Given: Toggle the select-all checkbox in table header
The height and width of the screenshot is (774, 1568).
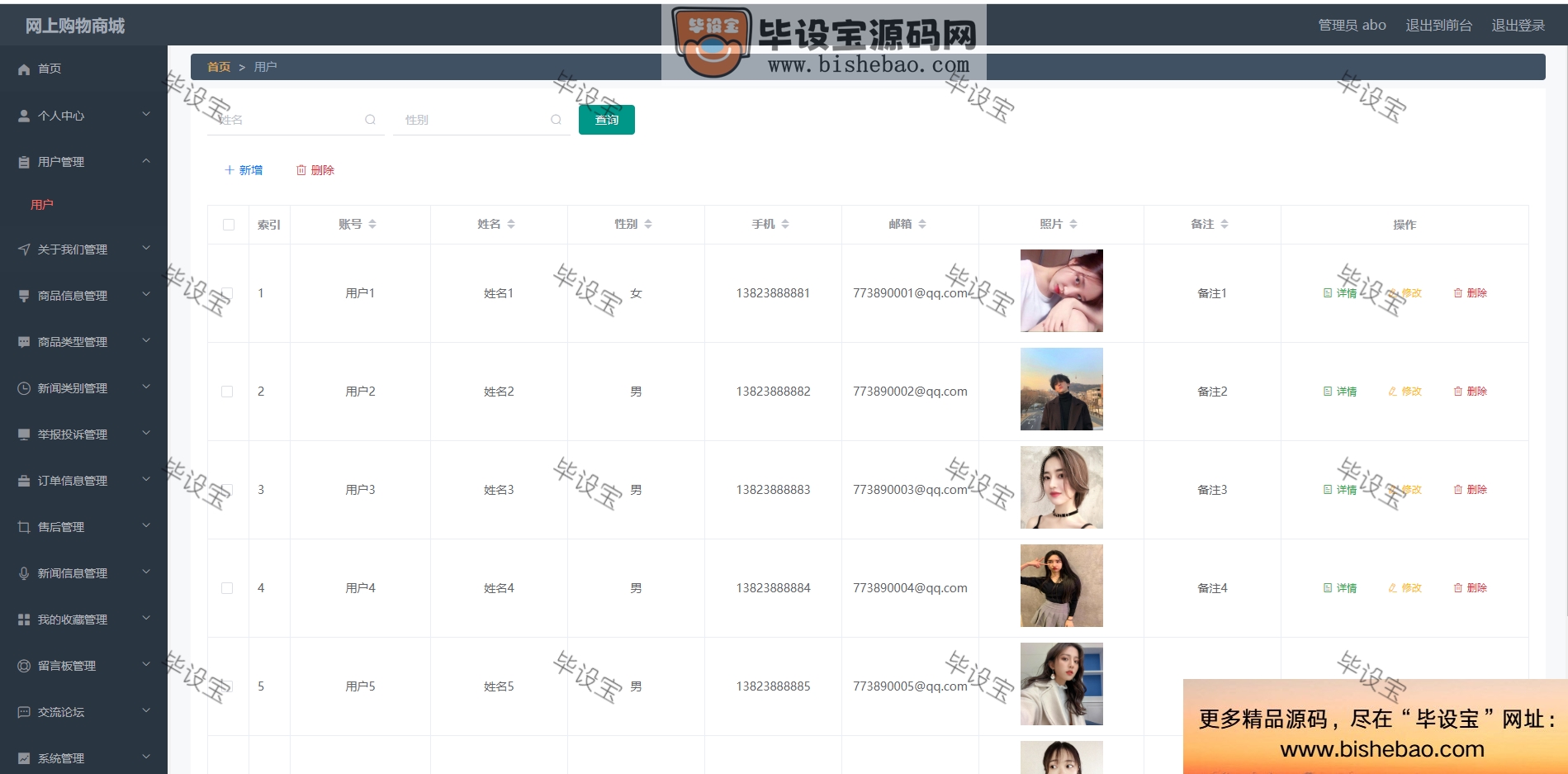Looking at the screenshot, I should [x=229, y=225].
